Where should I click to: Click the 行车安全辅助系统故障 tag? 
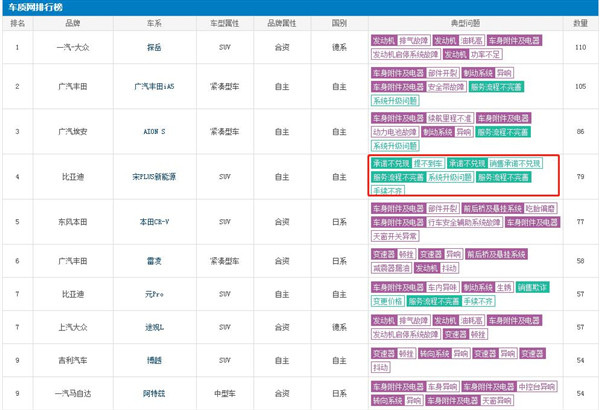point(464,222)
